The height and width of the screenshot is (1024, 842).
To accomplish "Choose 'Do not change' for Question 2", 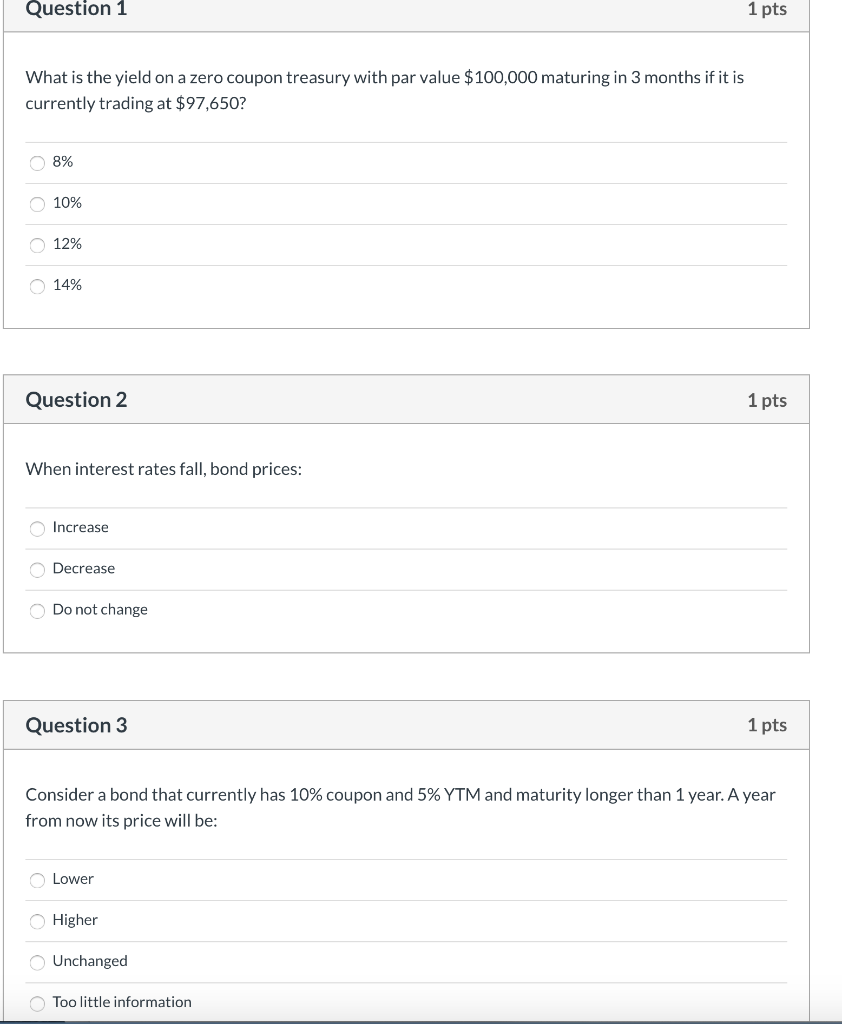I will tap(37, 610).
